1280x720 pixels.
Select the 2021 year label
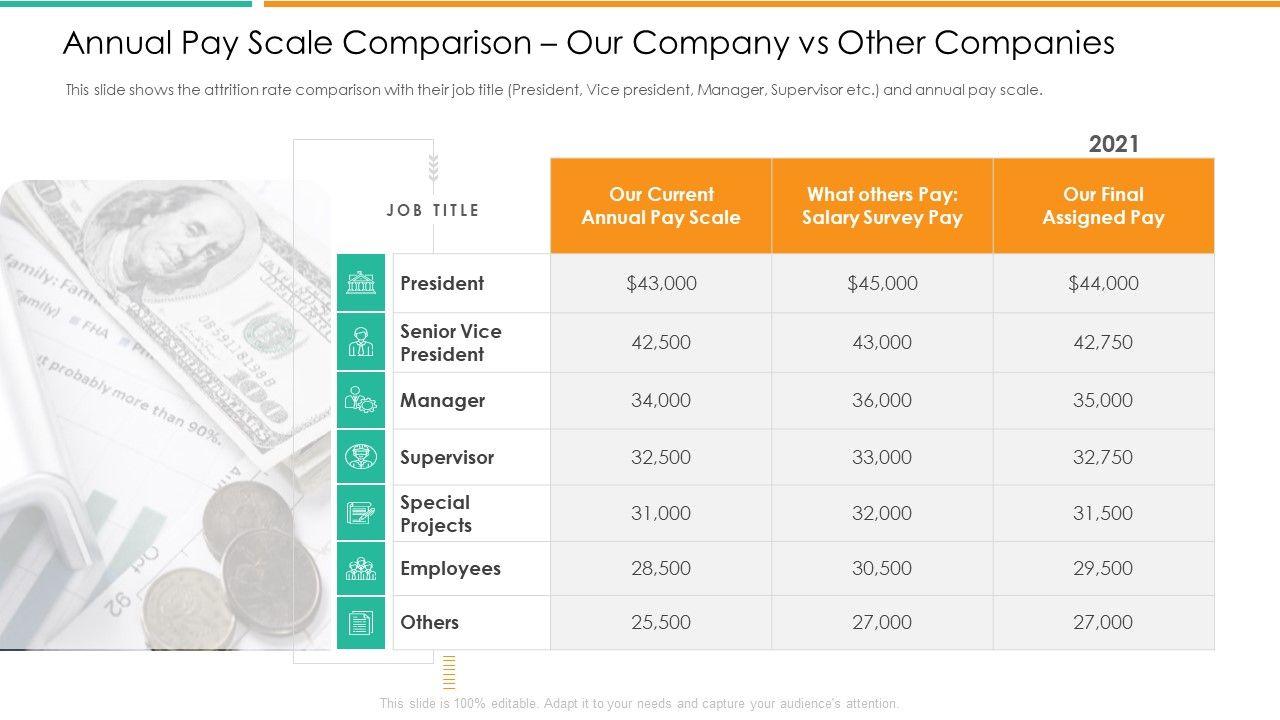(x=1114, y=144)
